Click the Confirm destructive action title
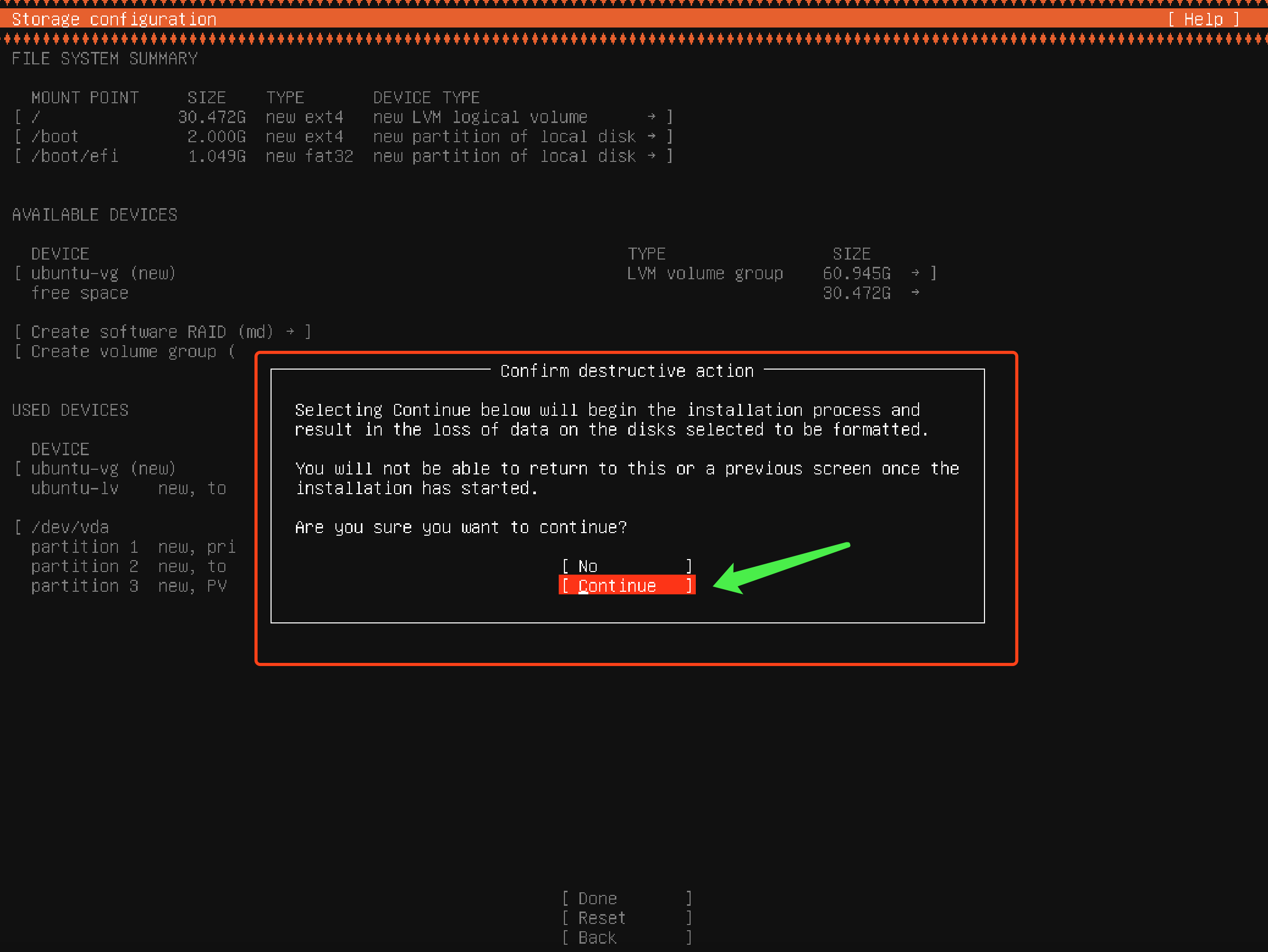Image resolution: width=1268 pixels, height=952 pixels. click(627, 371)
